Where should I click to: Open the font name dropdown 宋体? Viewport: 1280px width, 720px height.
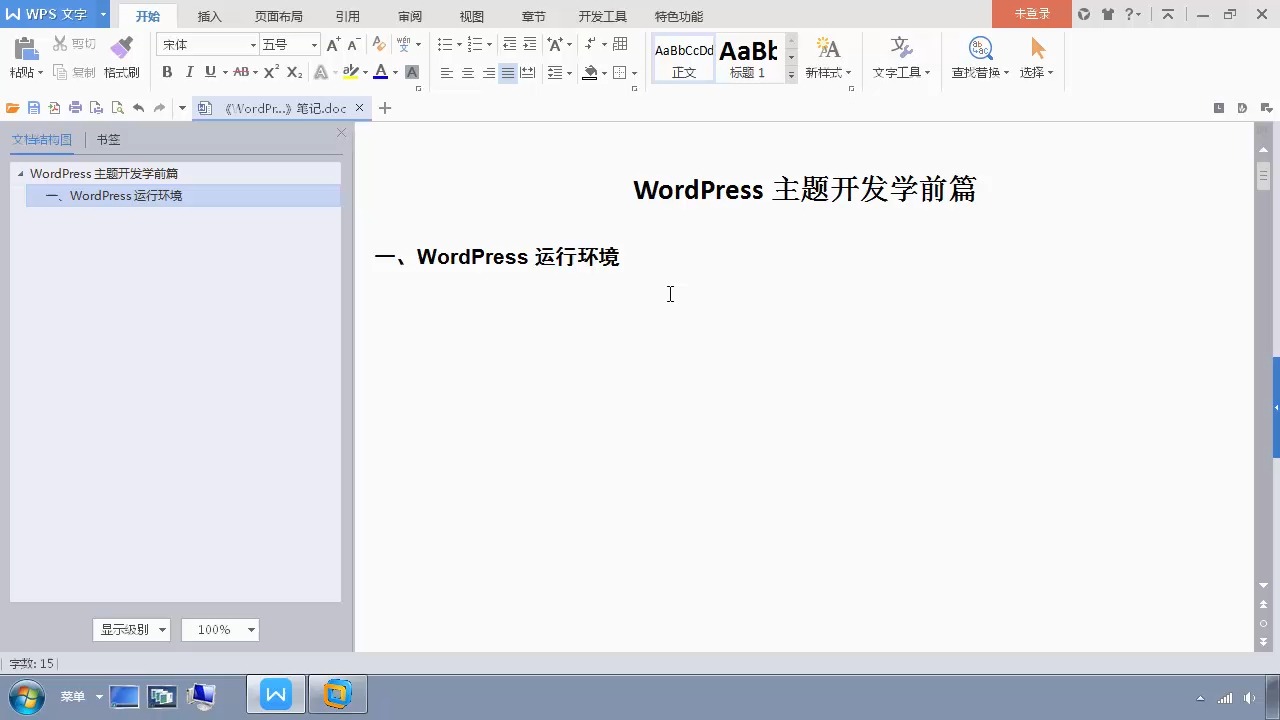[253, 45]
